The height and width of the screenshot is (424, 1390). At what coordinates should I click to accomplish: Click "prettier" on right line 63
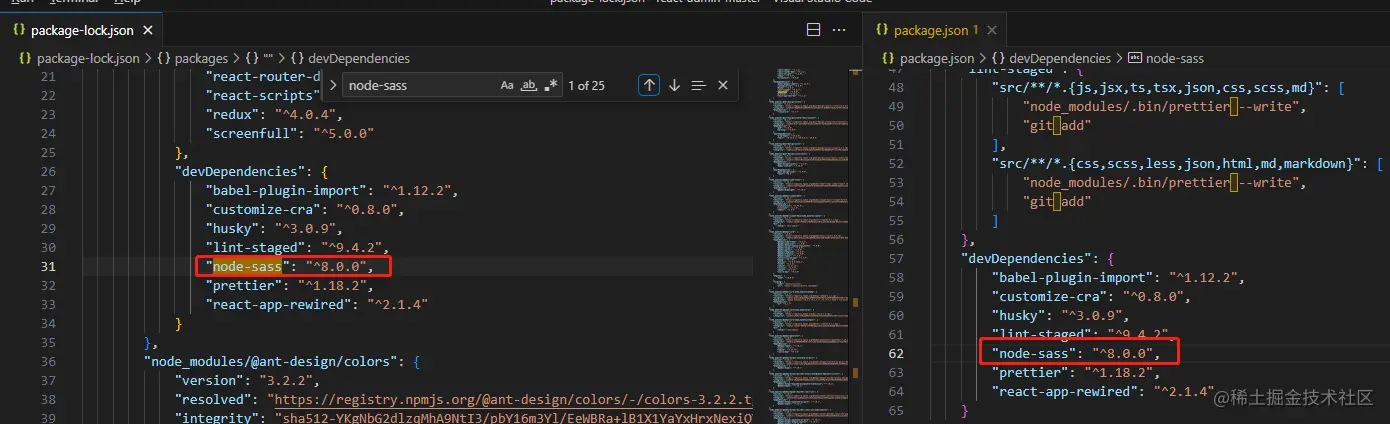pyautogui.click(x=1030, y=372)
